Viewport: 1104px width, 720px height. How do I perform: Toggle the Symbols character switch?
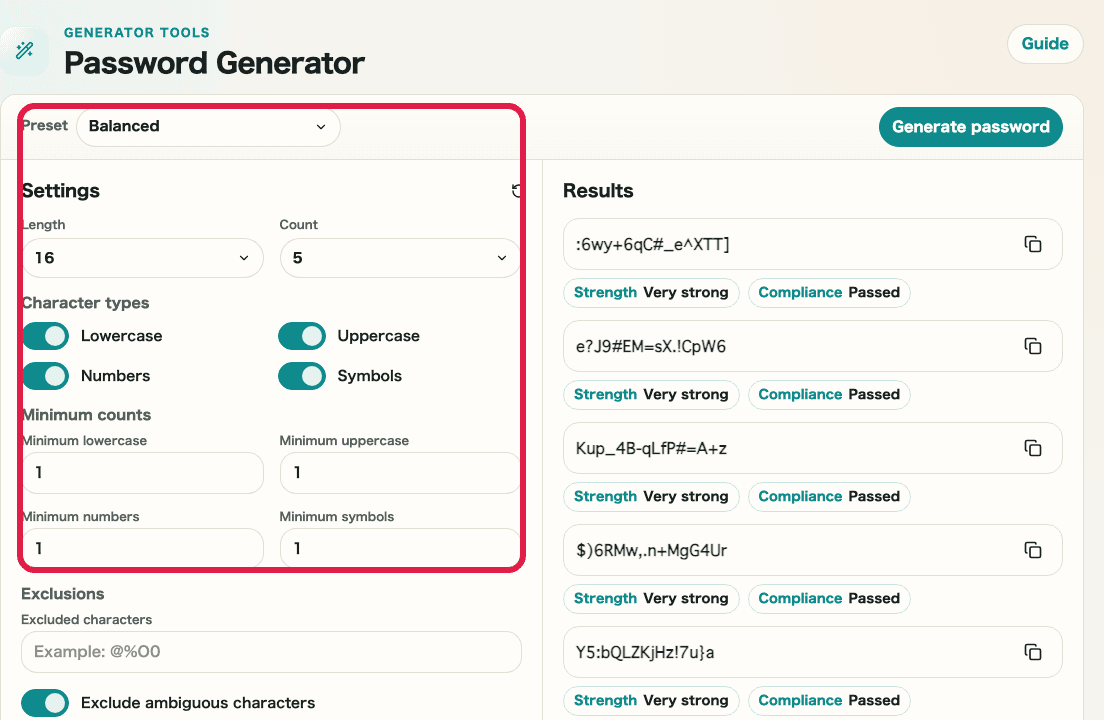coord(302,376)
